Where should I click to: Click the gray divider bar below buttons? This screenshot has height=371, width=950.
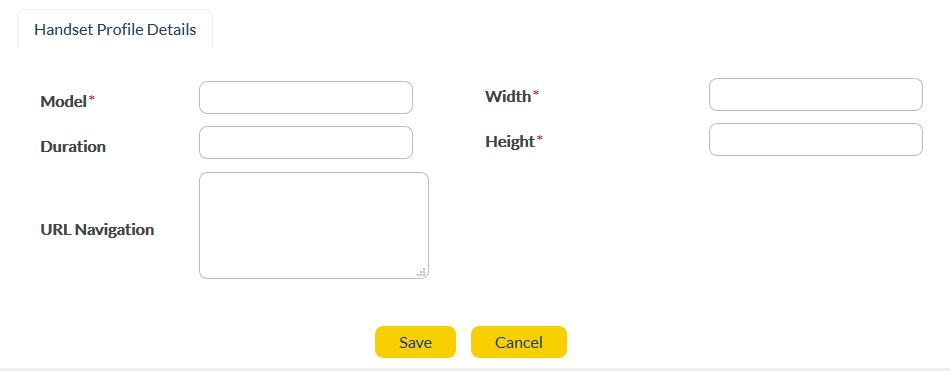pos(475,369)
